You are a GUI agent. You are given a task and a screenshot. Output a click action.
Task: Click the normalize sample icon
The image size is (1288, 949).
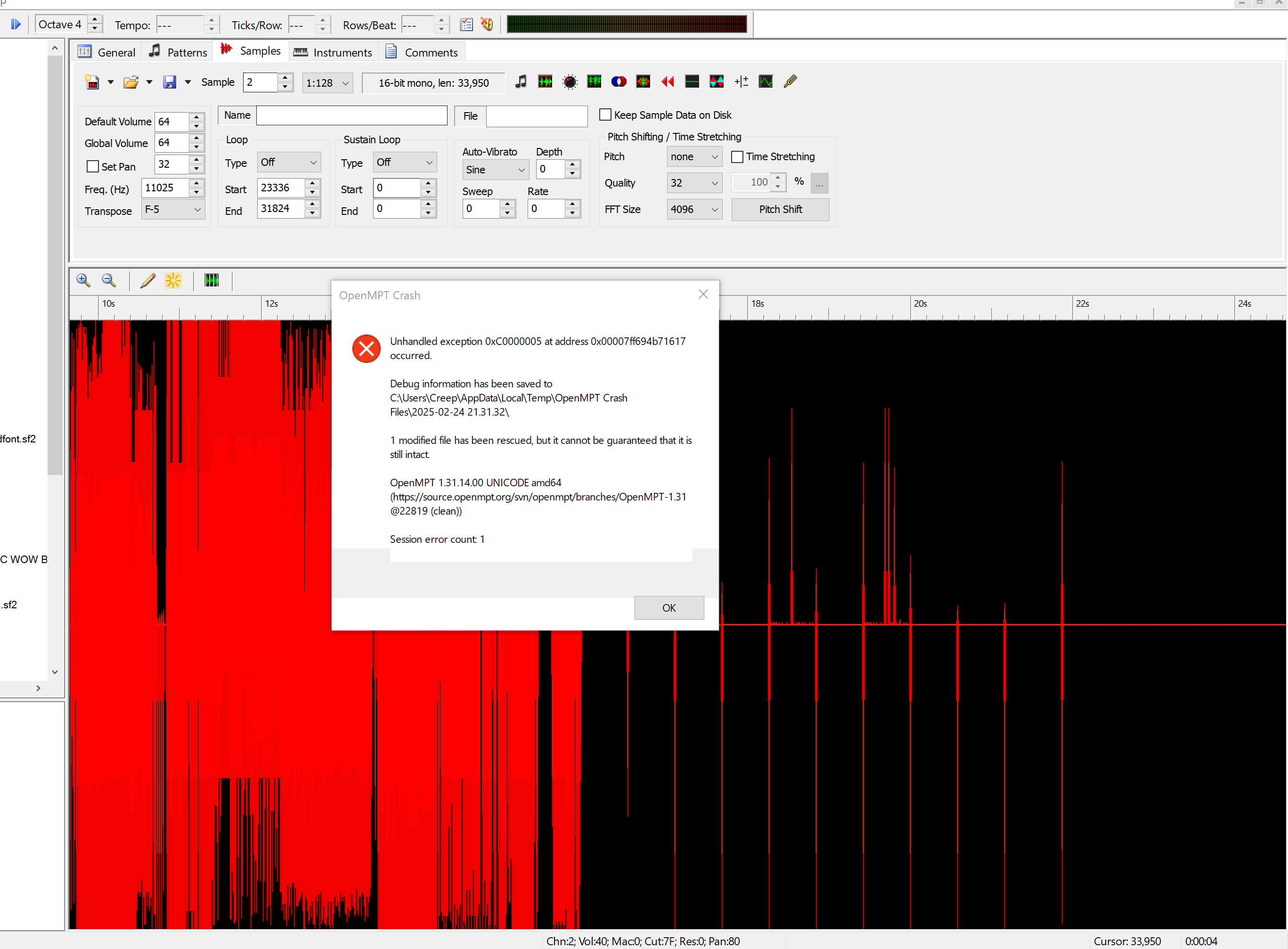[x=545, y=82]
